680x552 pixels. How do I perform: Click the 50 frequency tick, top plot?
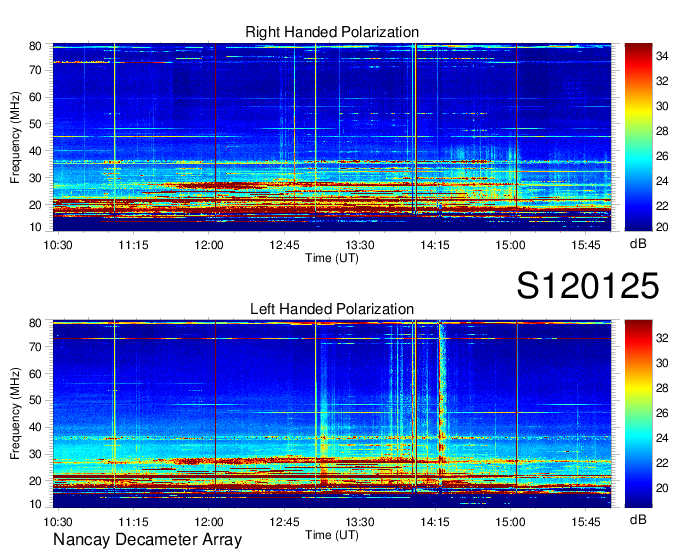35,124
